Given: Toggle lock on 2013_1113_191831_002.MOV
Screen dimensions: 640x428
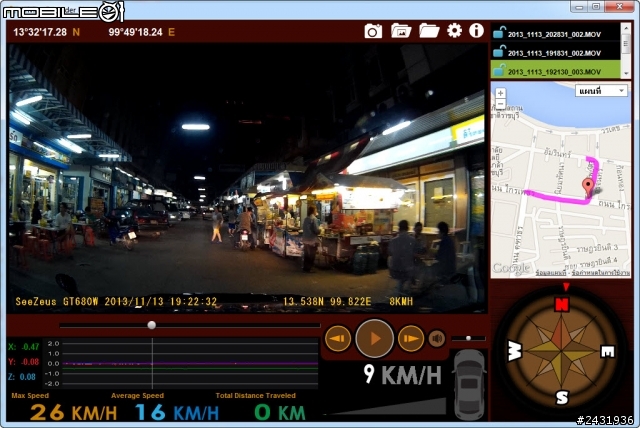Looking at the screenshot, I should pos(499,51).
